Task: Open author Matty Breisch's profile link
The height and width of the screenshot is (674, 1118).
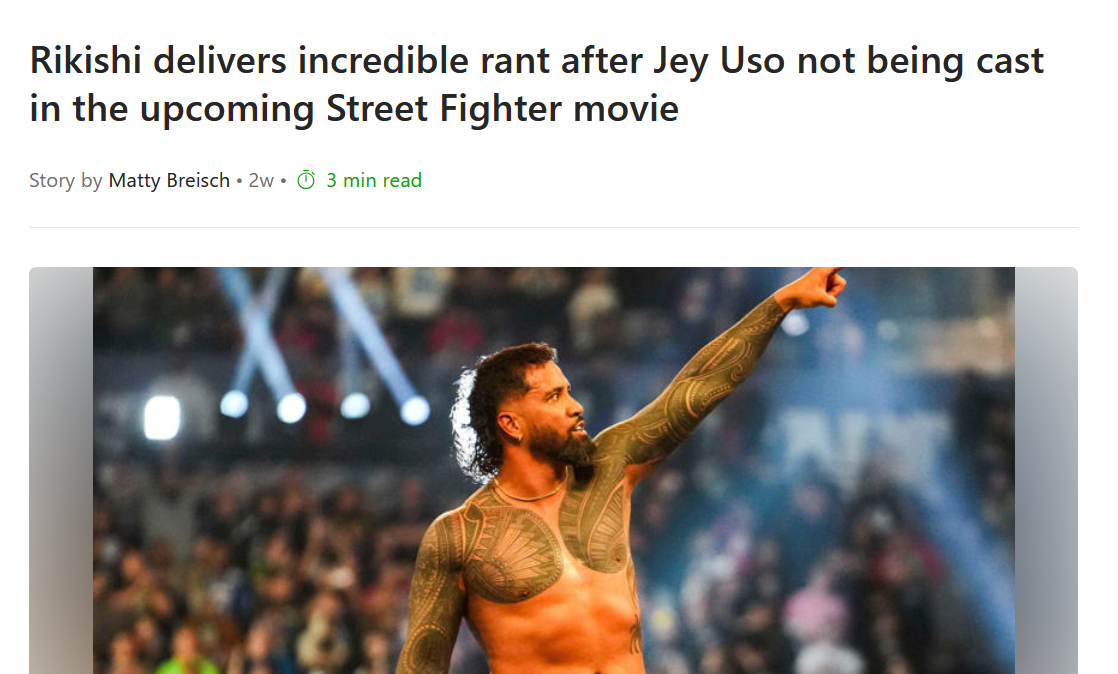Action: pyautogui.click(x=169, y=180)
